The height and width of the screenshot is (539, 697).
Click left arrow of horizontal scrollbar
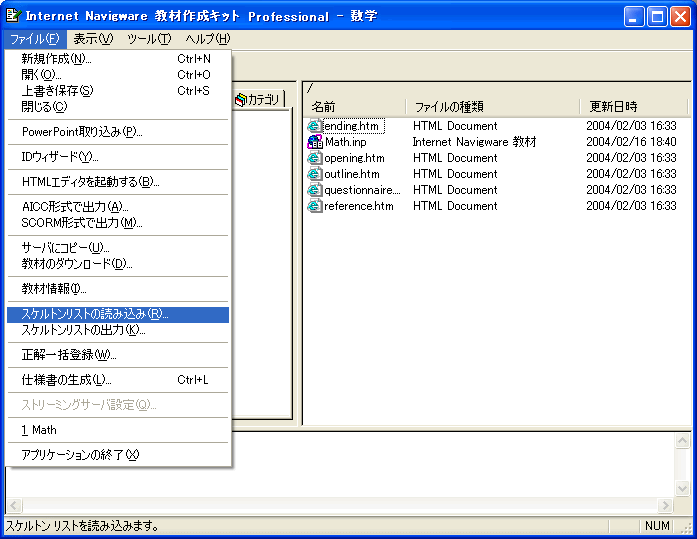(14, 505)
